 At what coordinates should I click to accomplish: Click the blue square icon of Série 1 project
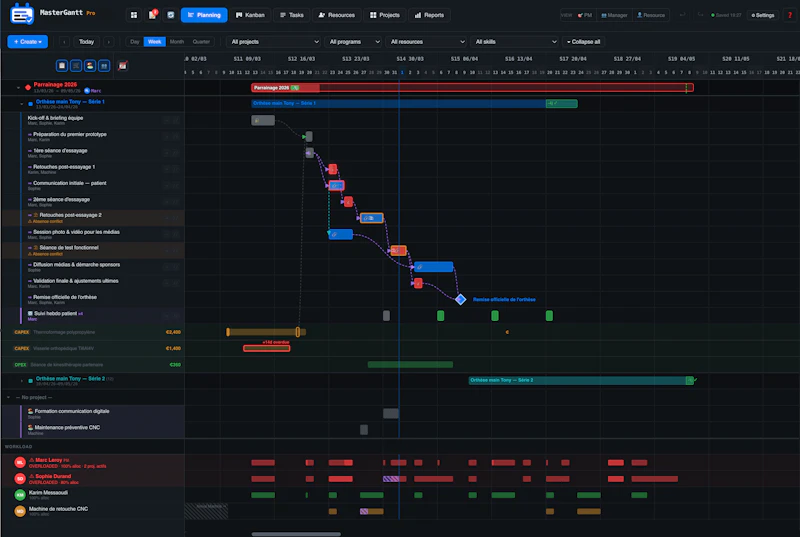point(31,104)
